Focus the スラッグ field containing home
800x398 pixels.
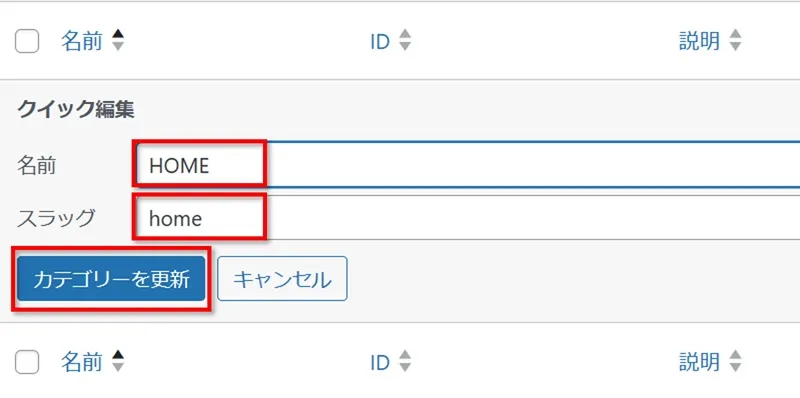click(x=467, y=218)
